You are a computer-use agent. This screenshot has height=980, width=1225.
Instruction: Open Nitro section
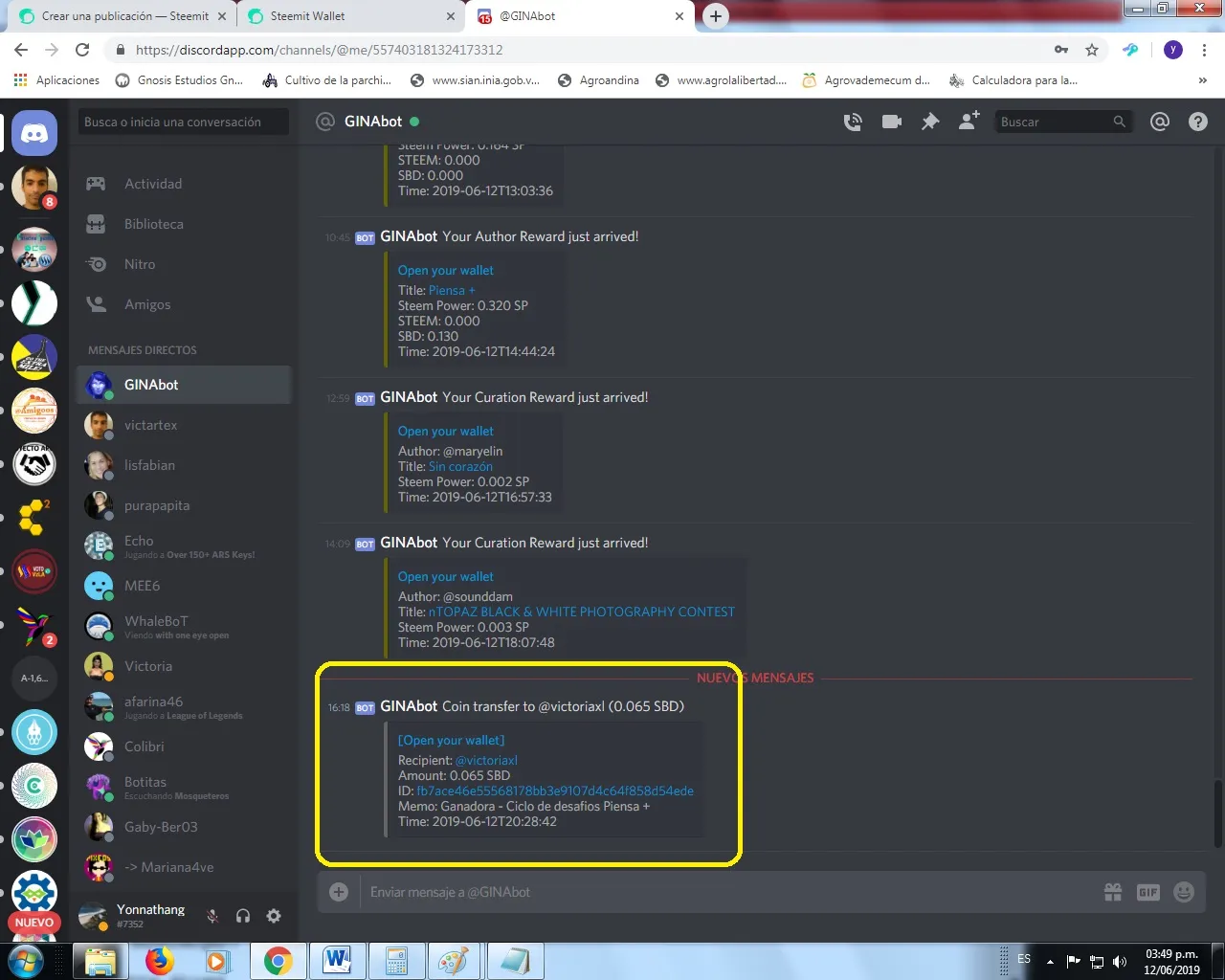point(183,264)
